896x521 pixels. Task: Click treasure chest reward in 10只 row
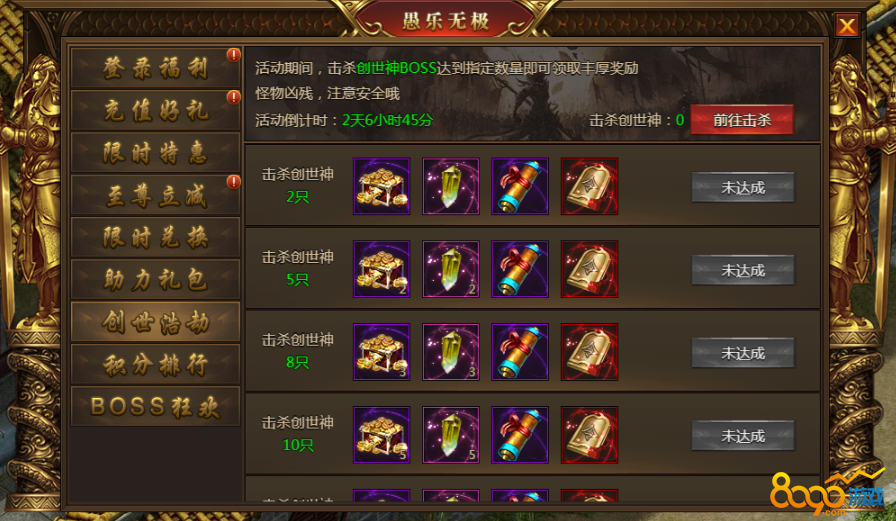[x=382, y=435]
